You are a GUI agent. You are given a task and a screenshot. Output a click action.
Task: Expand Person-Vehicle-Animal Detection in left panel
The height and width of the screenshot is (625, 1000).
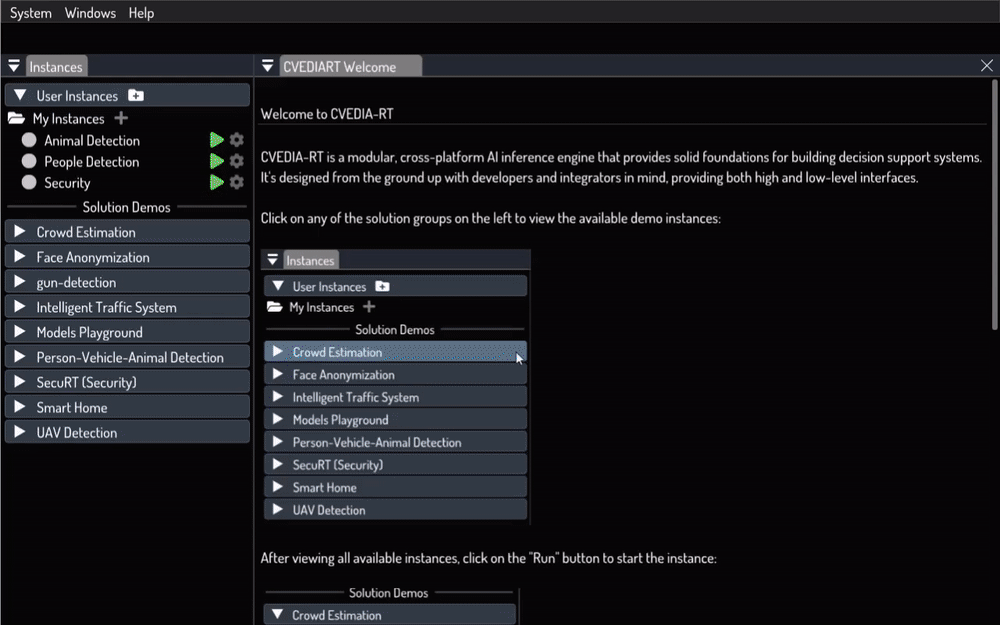click(x=127, y=357)
